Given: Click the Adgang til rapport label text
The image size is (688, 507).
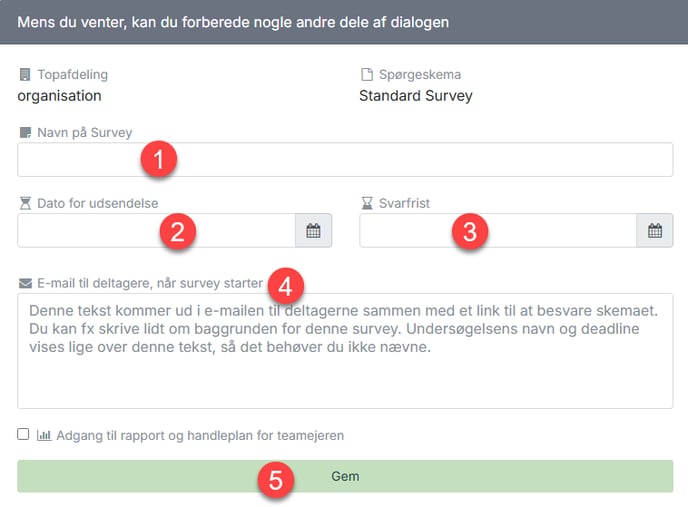Looking at the screenshot, I should (200, 435).
